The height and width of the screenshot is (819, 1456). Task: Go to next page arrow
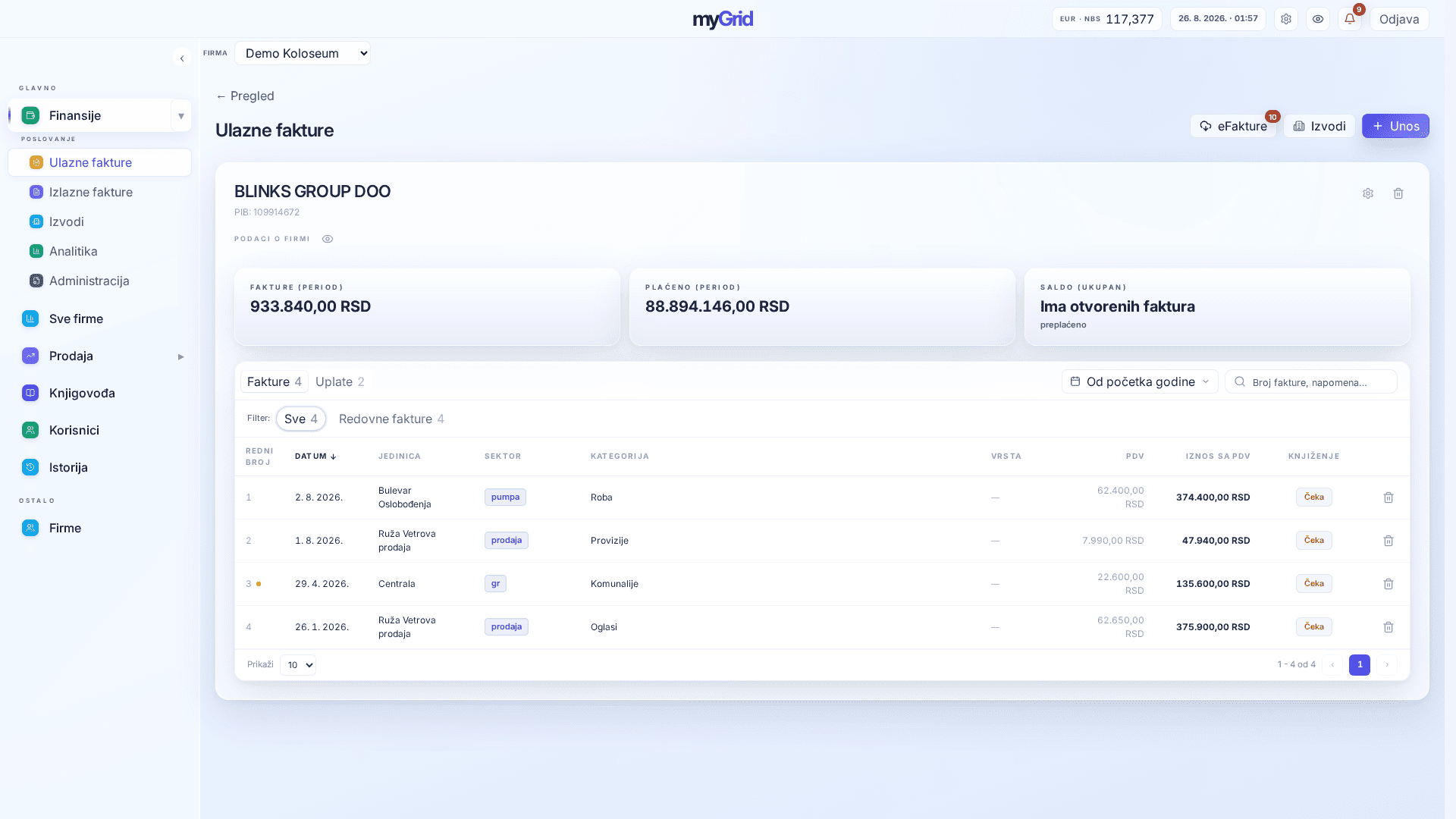[x=1387, y=665]
